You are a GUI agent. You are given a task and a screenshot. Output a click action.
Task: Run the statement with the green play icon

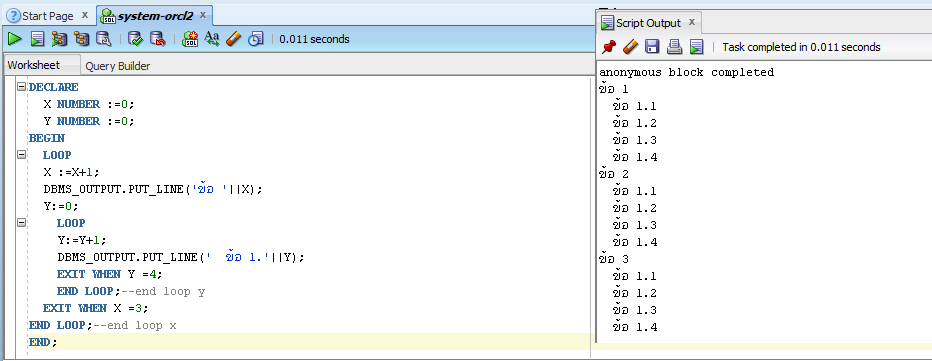(15, 39)
